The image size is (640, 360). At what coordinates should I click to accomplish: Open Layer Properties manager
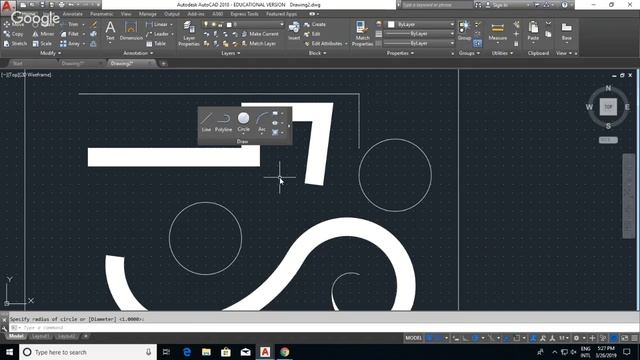tap(189, 33)
